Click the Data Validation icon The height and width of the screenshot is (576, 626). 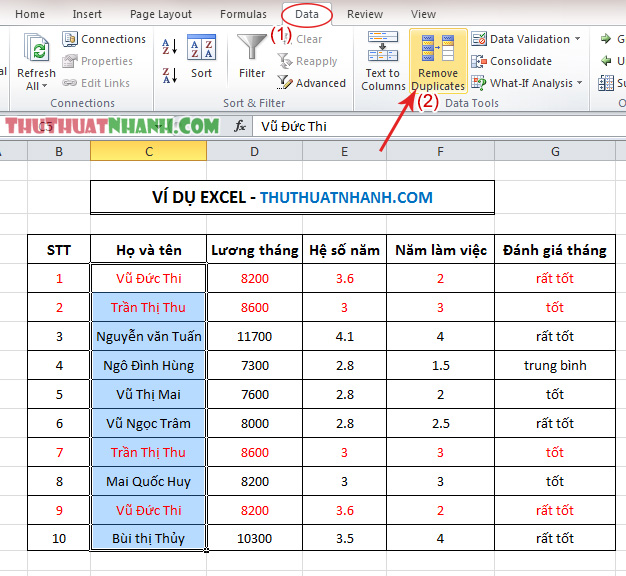coord(479,39)
